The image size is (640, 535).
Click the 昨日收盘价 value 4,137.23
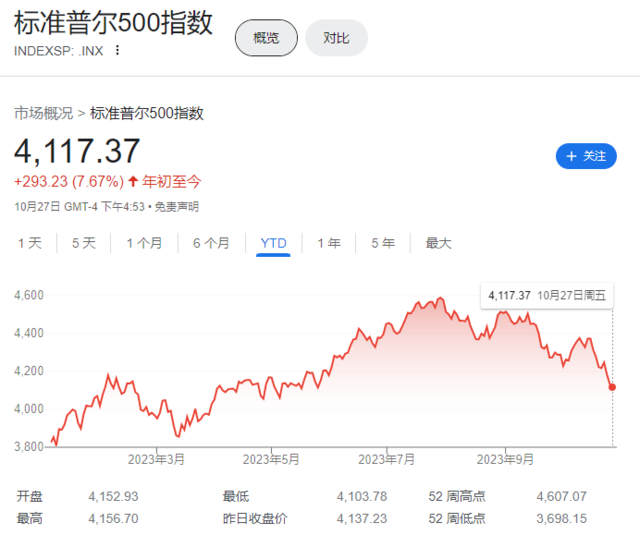pos(362,518)
